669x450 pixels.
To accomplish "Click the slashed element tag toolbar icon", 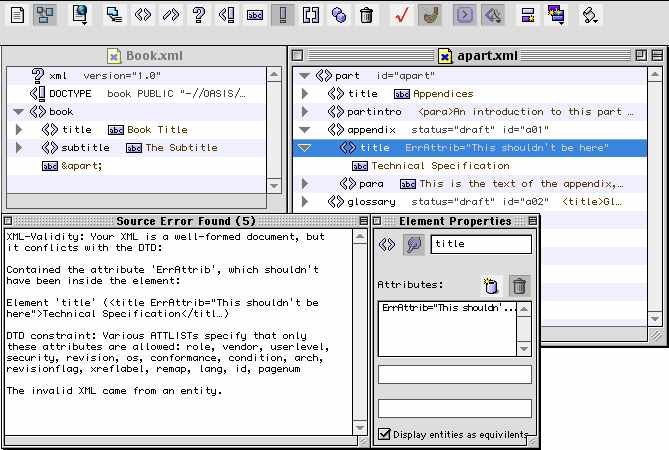I will [171, 15].
